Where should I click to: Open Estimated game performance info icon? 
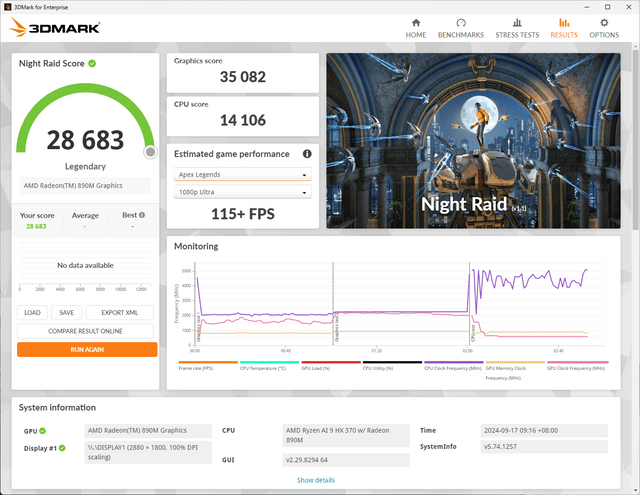click(307, 154)
